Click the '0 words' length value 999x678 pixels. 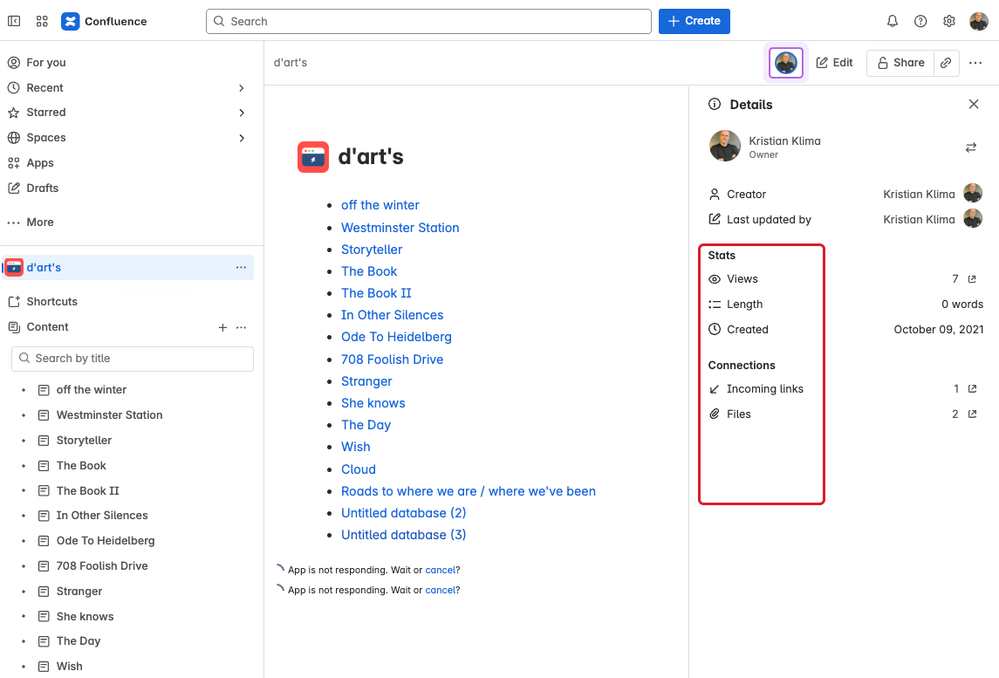point(962,305)
